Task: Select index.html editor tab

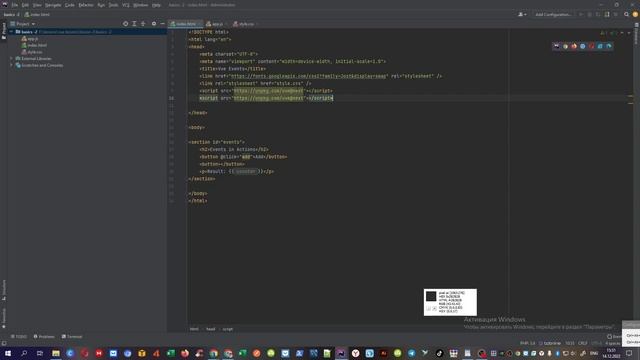Action: (x=186, y=24)
